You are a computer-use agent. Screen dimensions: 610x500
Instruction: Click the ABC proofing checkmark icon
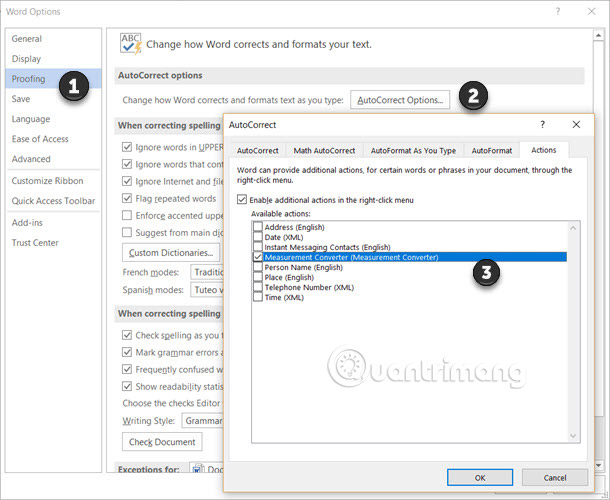coord(130,44)
